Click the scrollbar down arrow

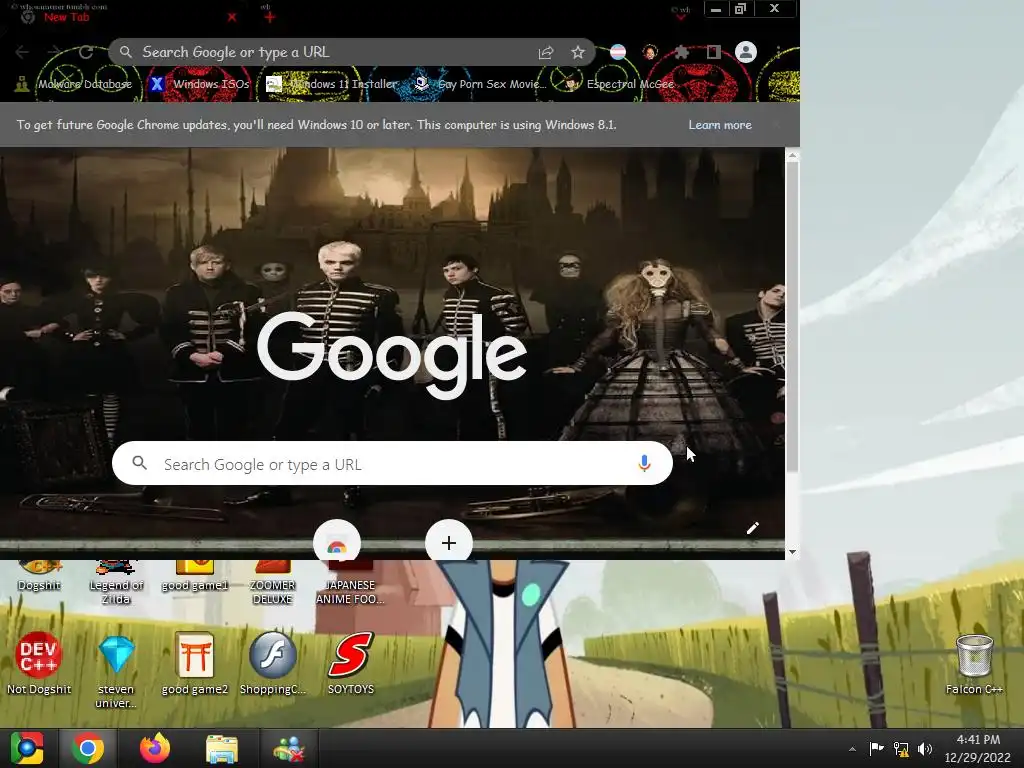[x=792, y=552]
